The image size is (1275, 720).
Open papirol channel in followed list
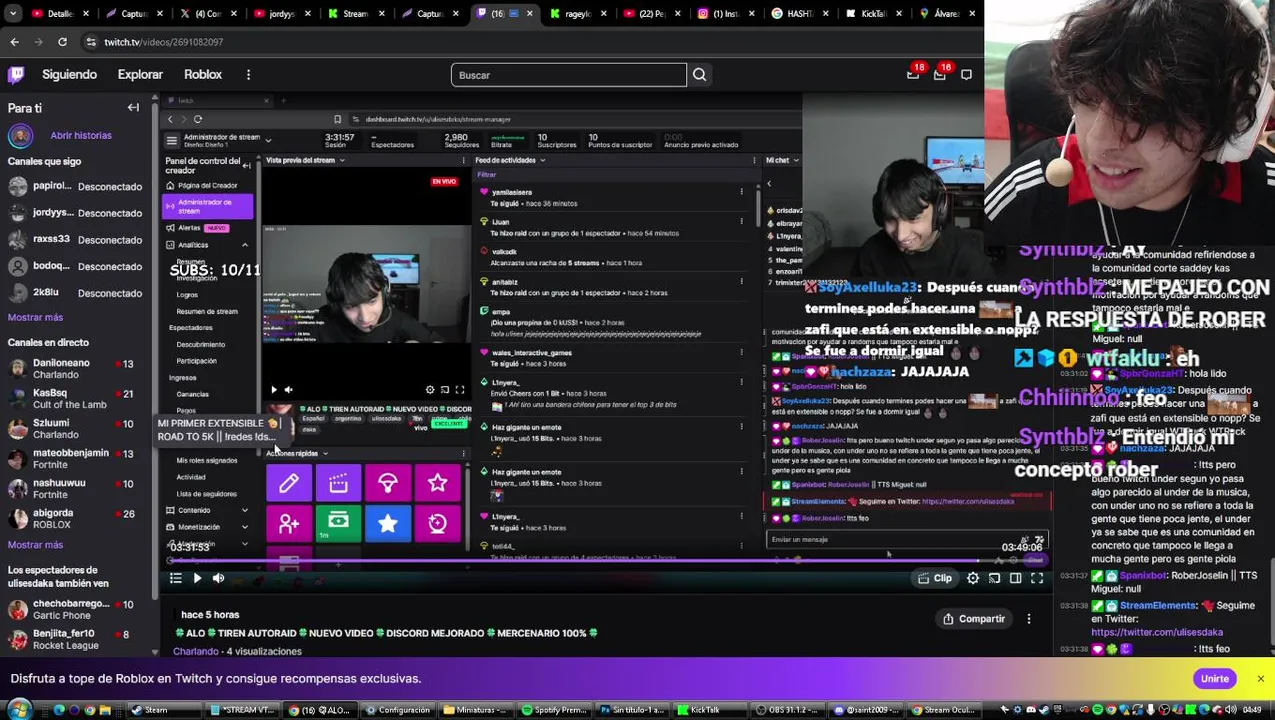click(x=75, y=186)
